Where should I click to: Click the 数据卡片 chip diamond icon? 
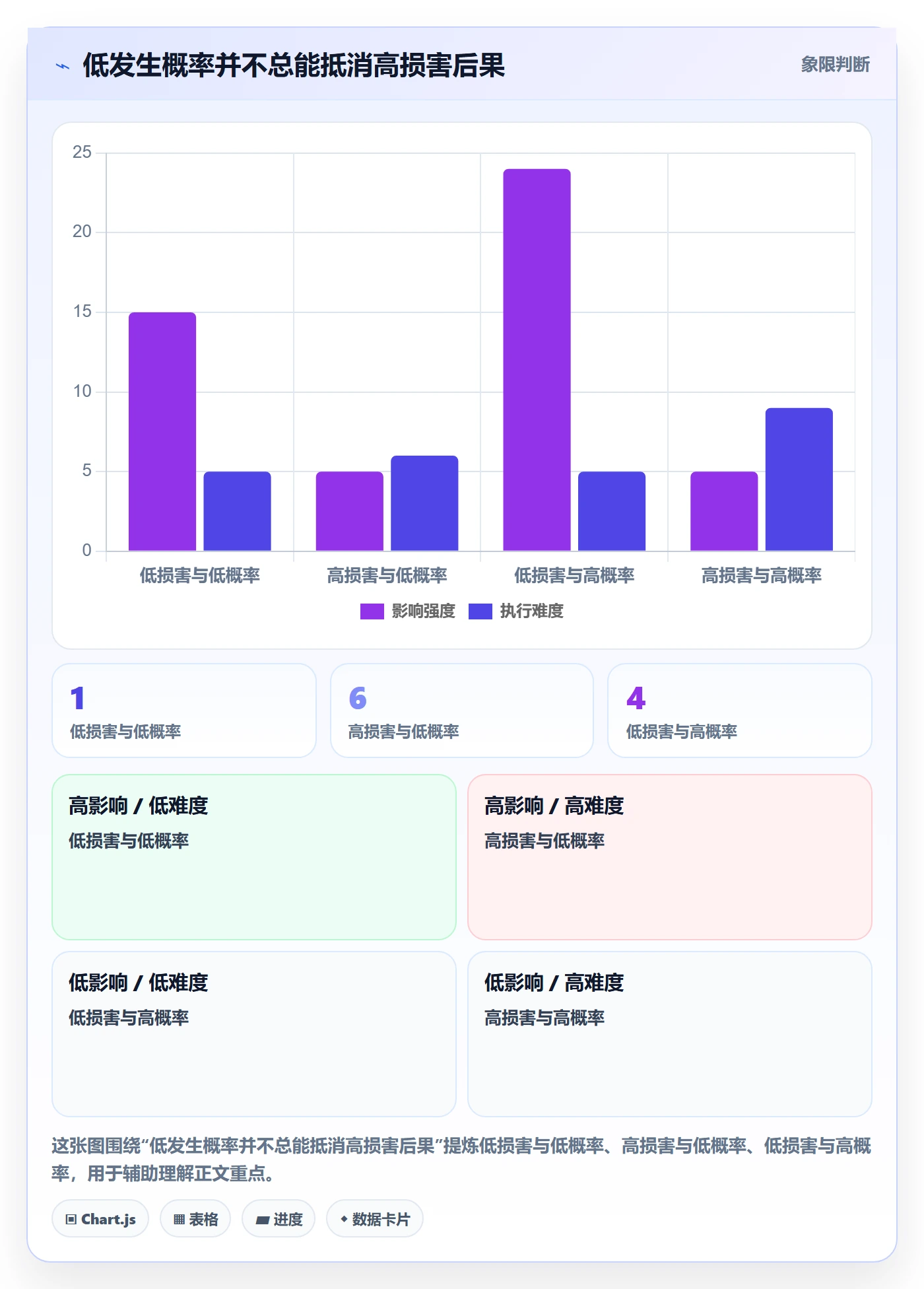pyautogui.click(x=344, y=1219)
